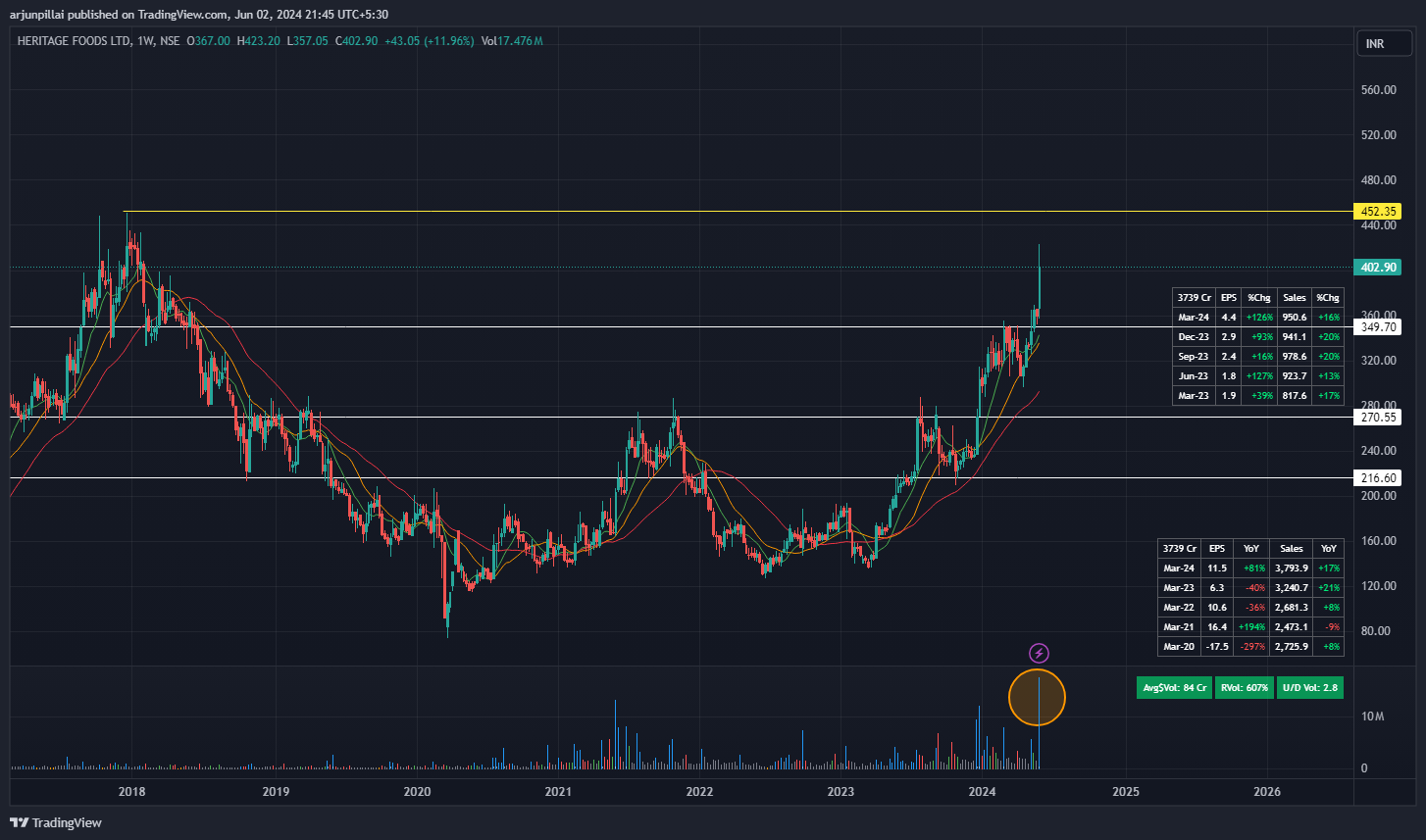
Task: Click the 270.55 price line label
Action: (1377, 417)
